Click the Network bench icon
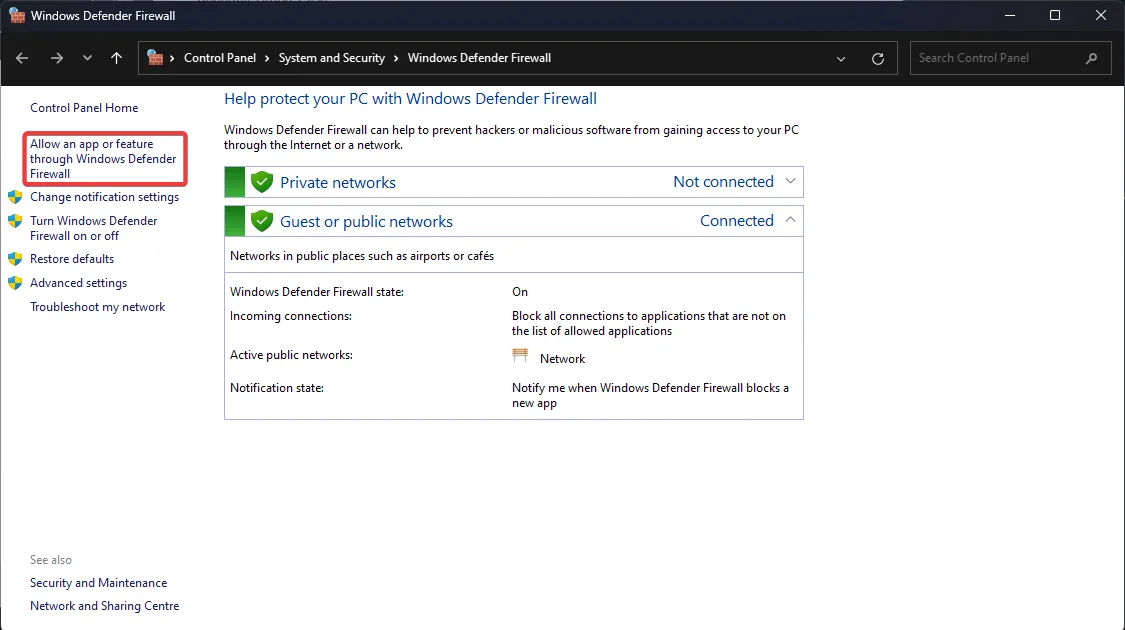Image resolution: width=1125 pixels, height=630 pixels. [x=520, y=355]
